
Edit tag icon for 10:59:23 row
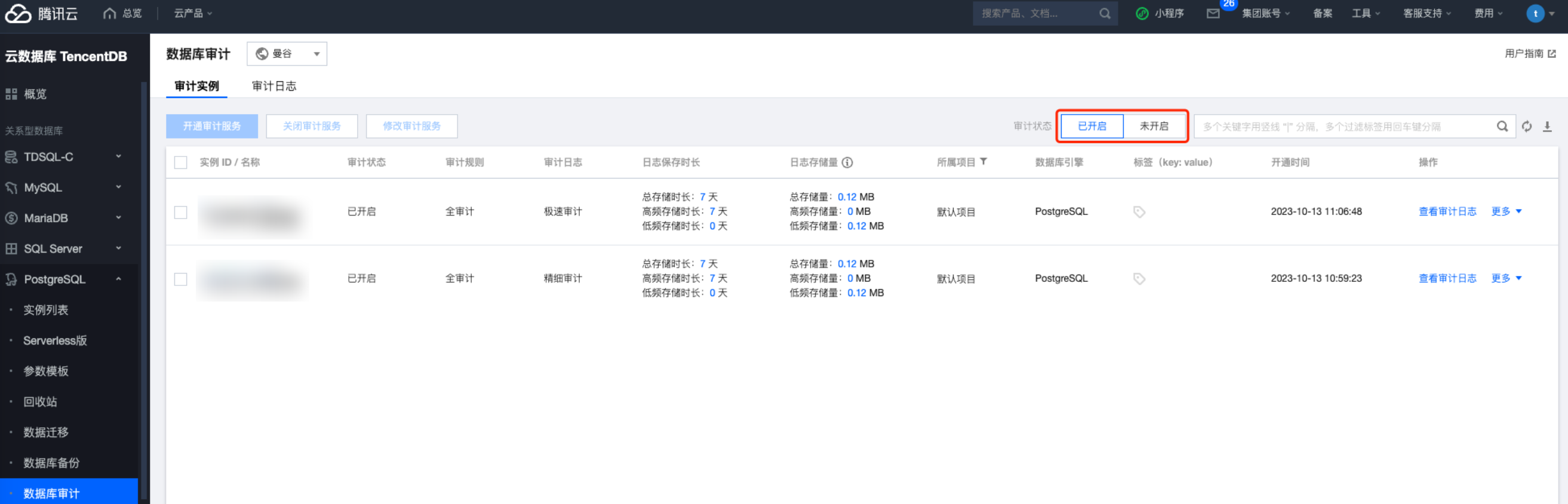(1139, 279)
